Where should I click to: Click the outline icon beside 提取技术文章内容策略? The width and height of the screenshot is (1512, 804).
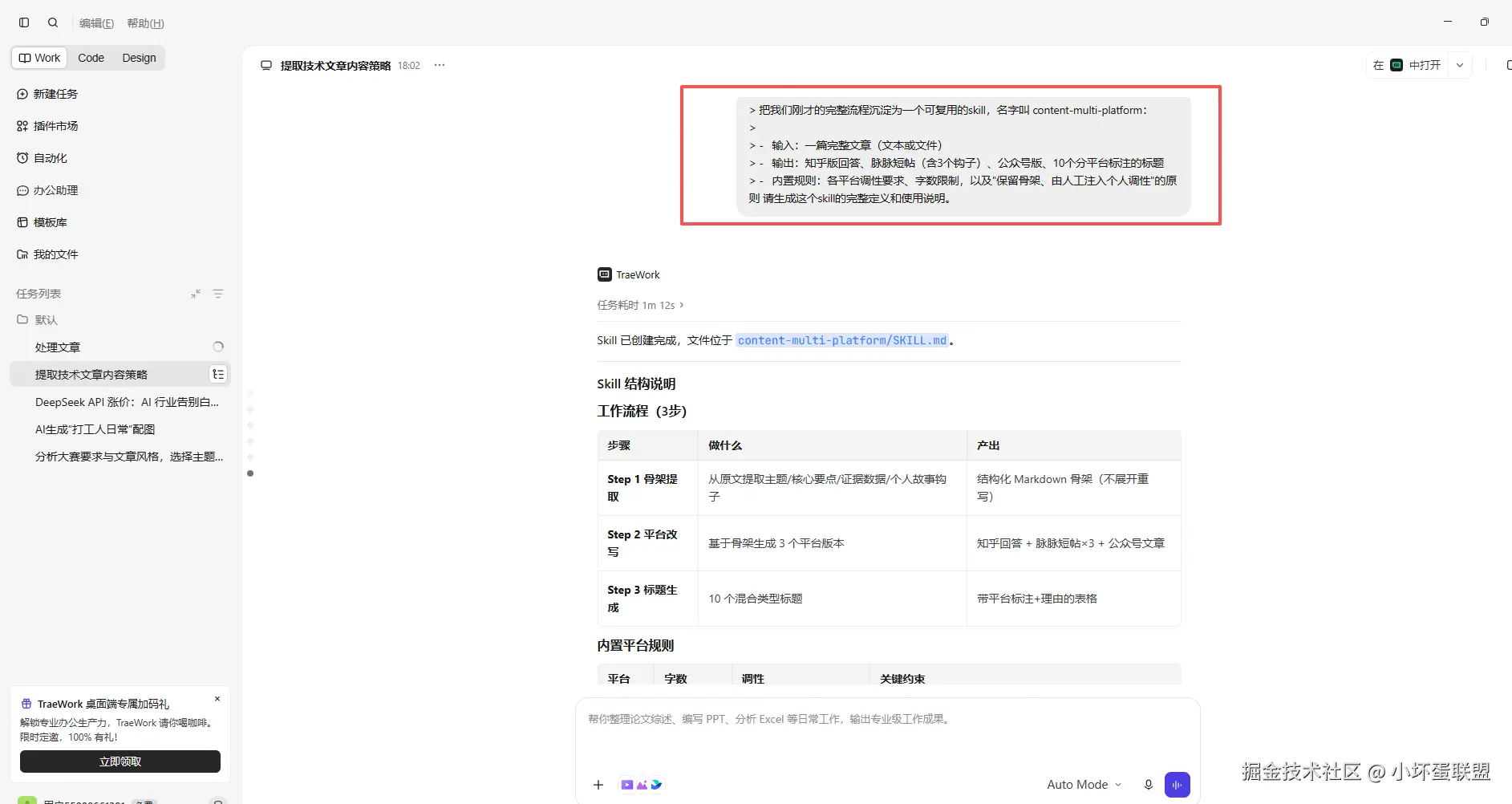218,374
